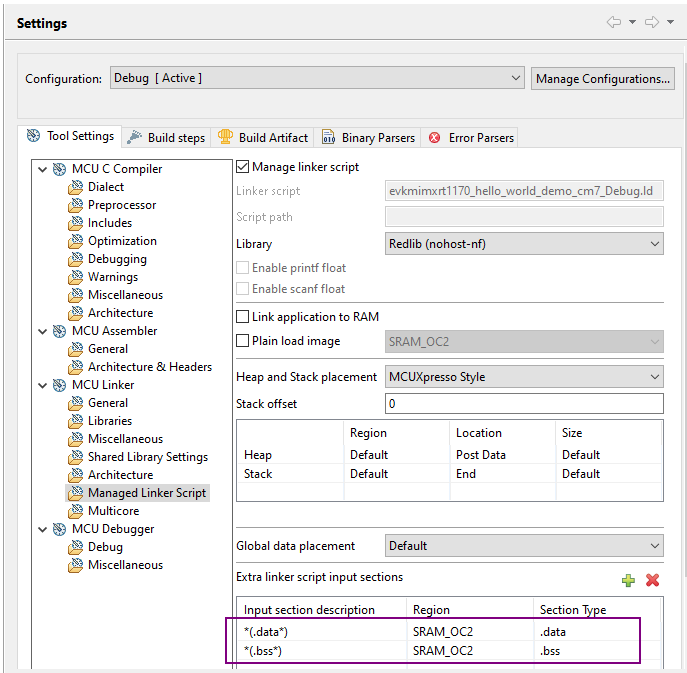
Task: Collapse the MCU Debugger tree node
Action: click(42, 529)
